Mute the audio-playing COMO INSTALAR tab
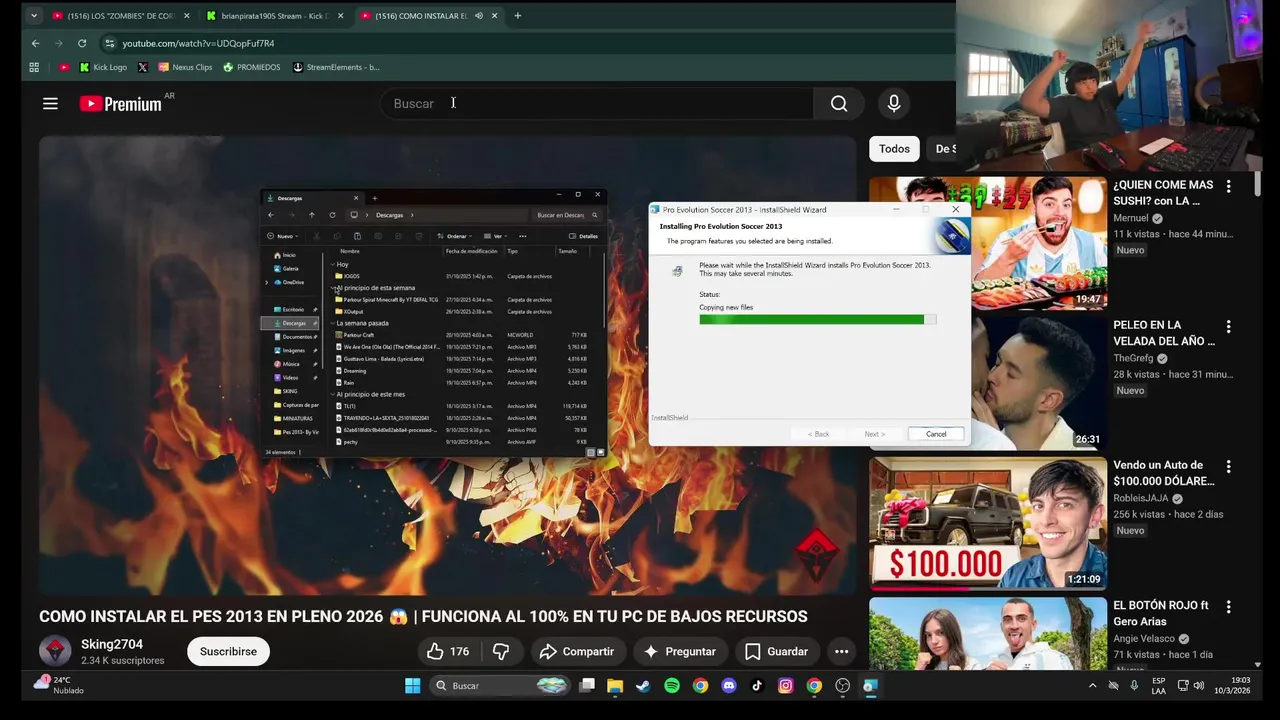 479,16
